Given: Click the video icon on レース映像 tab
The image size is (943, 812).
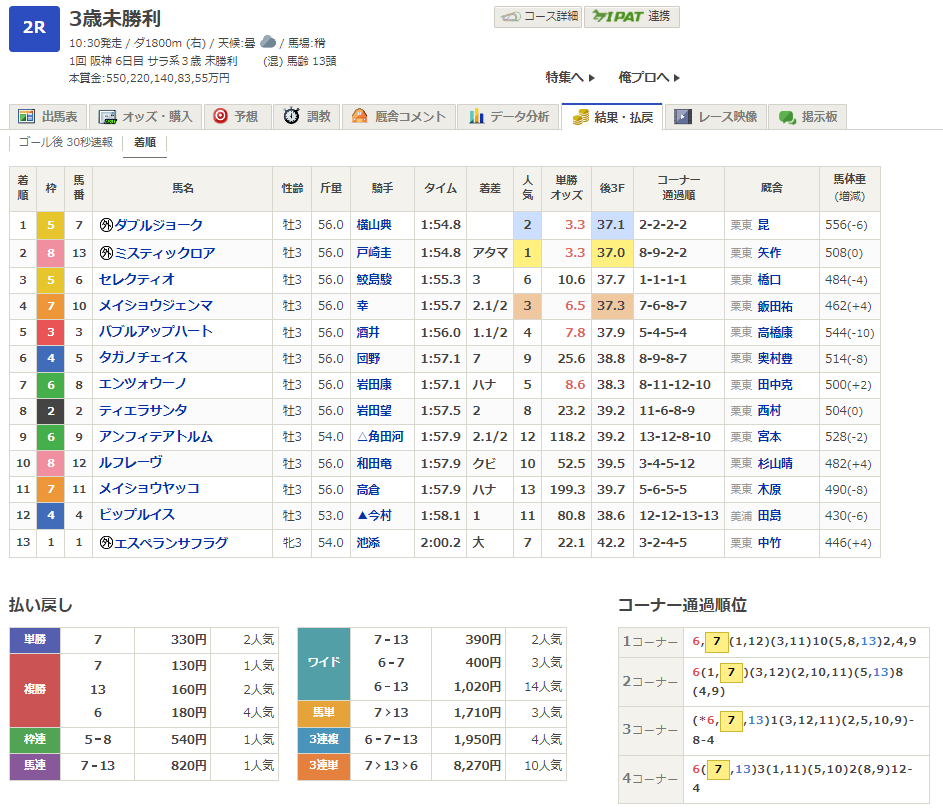Looking at the screenshot, I should (x=683, y=117).
